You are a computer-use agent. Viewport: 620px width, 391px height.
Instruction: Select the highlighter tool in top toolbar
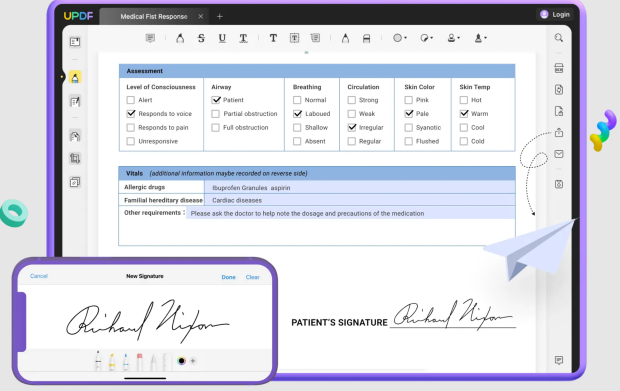point(180,38)
